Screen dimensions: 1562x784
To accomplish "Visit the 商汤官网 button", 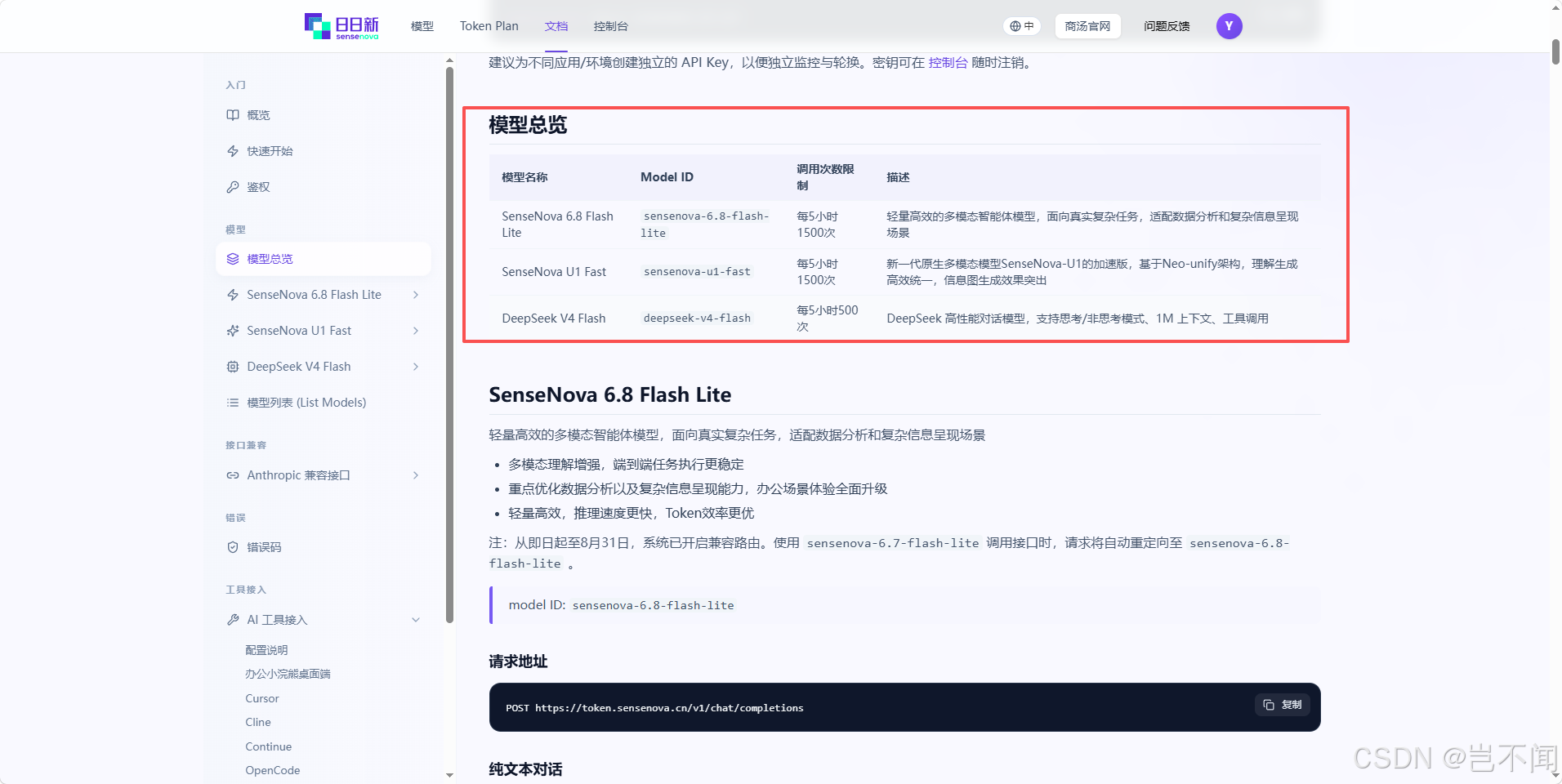I will coord(1087,26).
